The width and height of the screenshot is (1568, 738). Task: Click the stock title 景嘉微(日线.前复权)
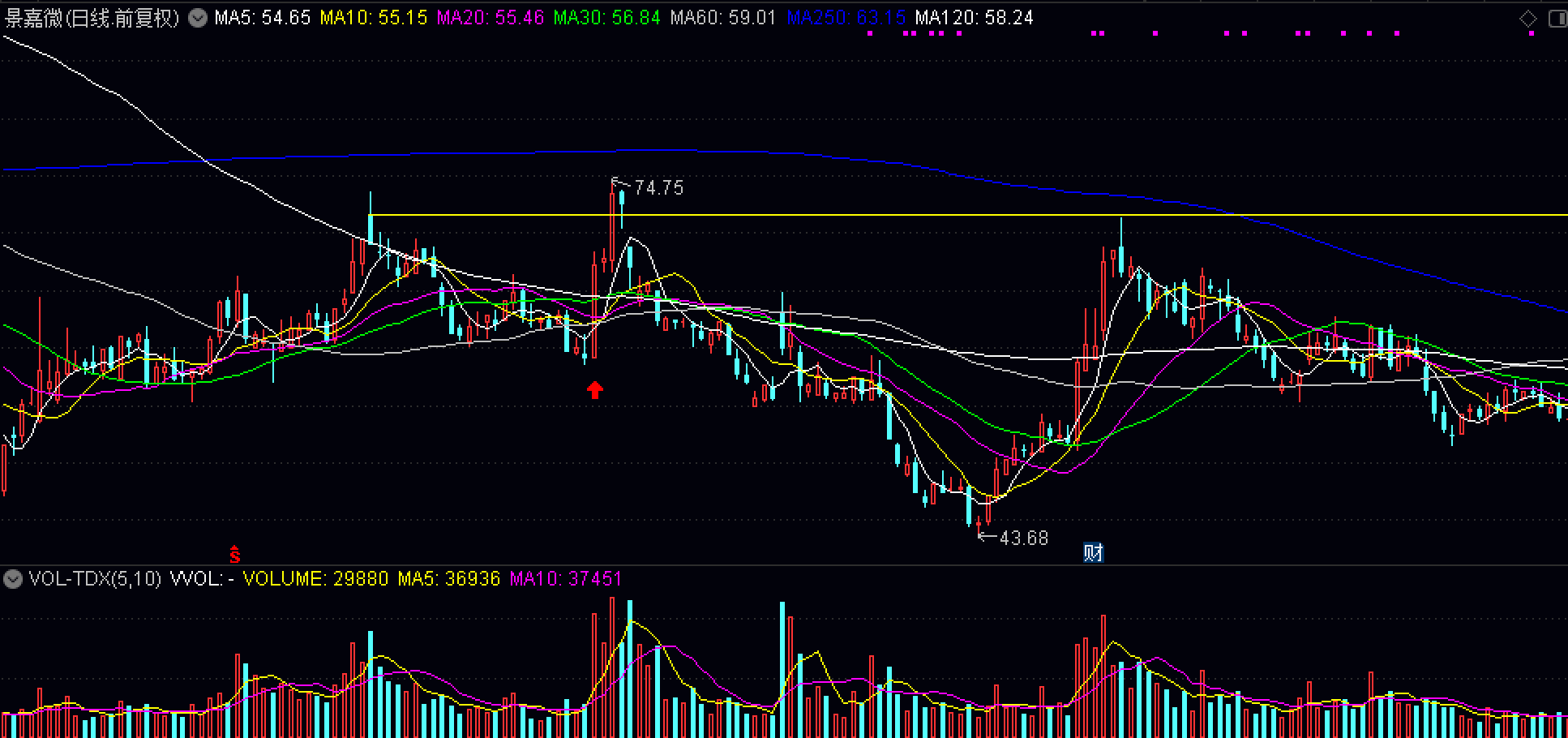point(92,18)
